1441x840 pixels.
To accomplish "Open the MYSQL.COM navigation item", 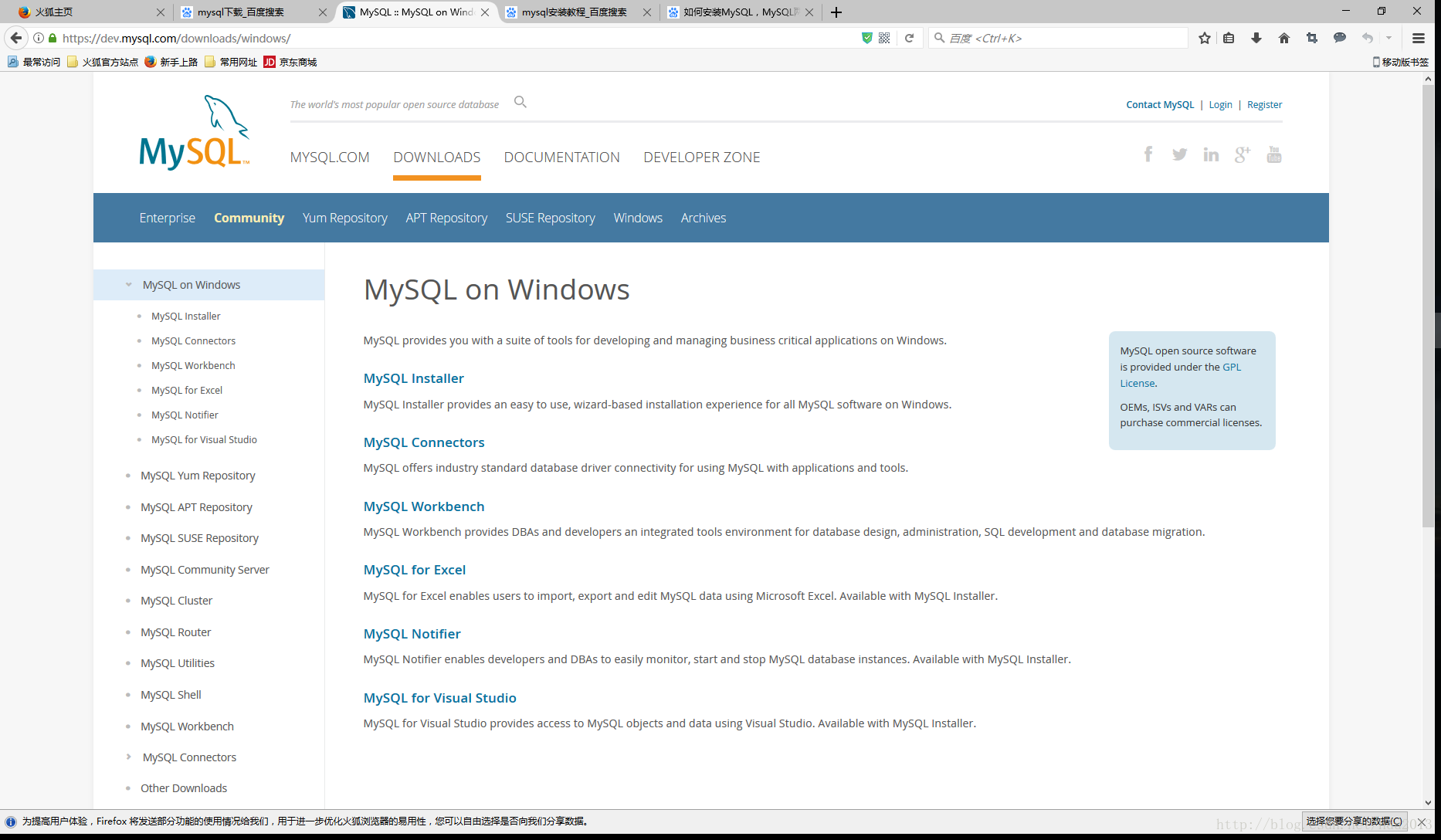I will tap(330, 157).
